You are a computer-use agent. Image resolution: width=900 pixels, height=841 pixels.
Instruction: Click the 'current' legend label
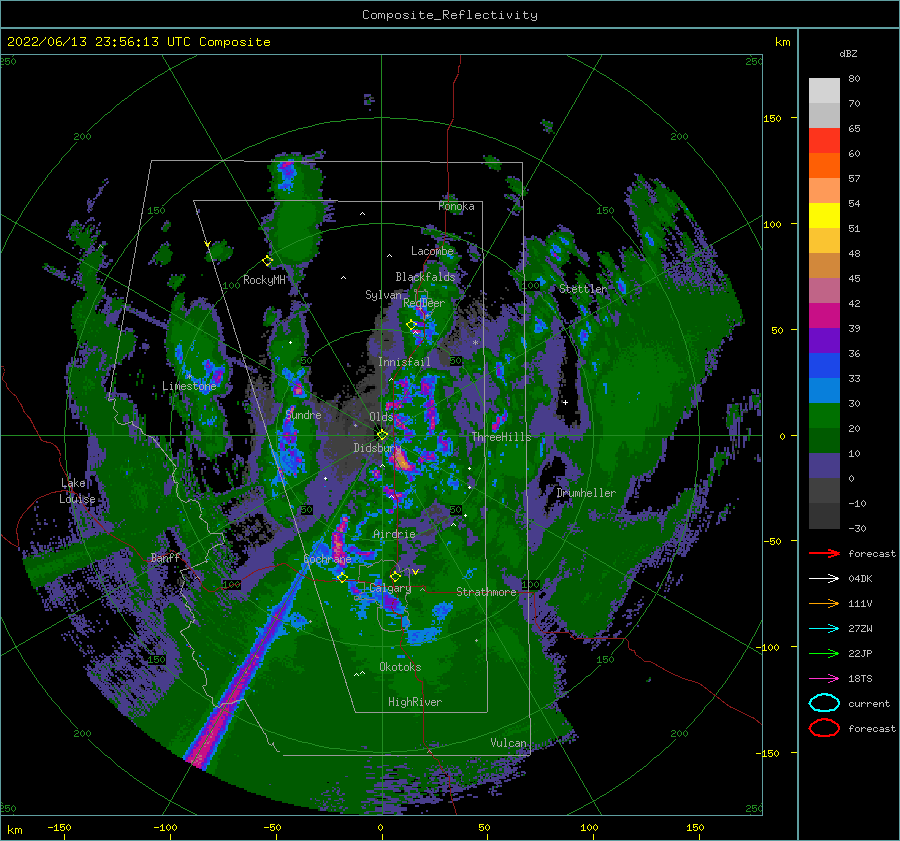coord(869,704)
